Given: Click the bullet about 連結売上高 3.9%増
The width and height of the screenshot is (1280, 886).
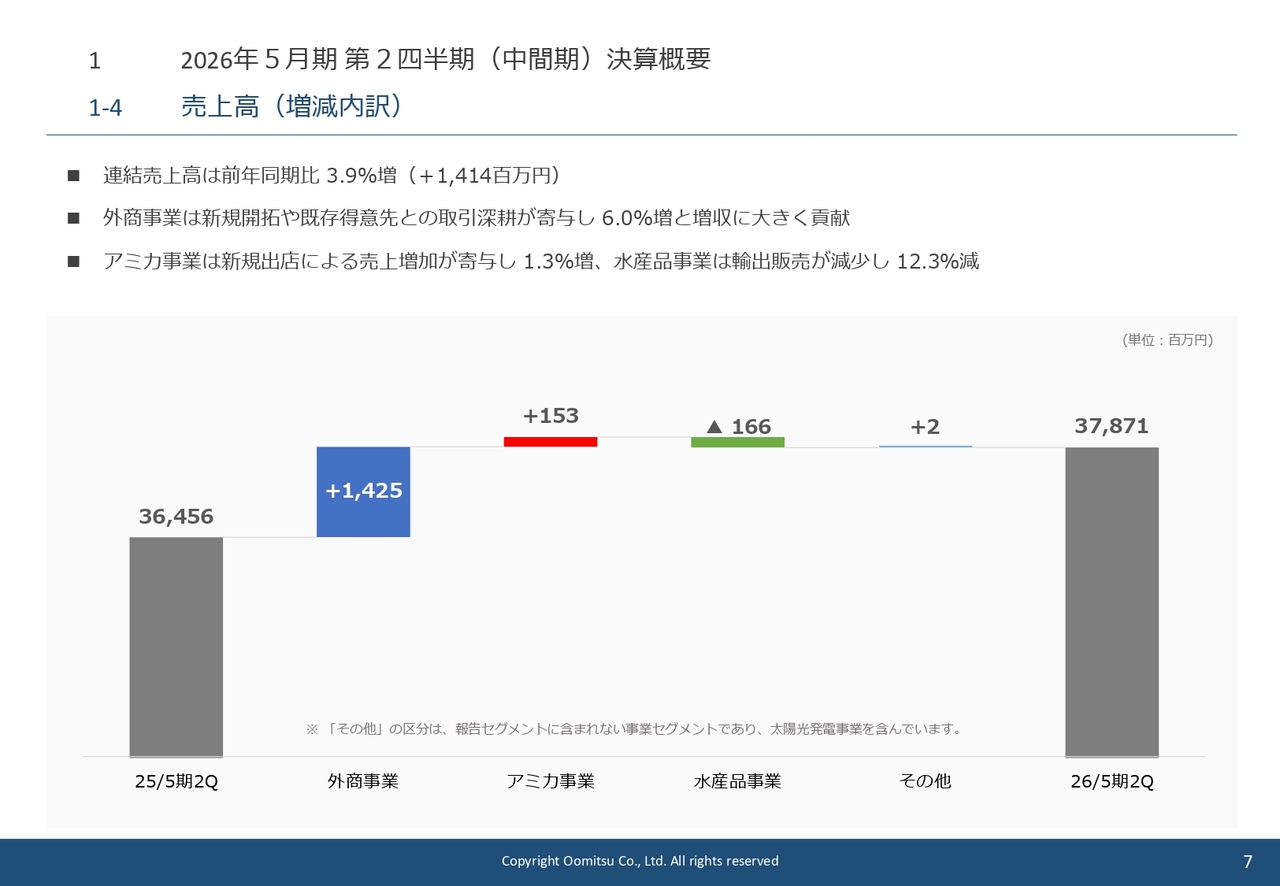Looking at the screenshot, I should coord(331,176).
